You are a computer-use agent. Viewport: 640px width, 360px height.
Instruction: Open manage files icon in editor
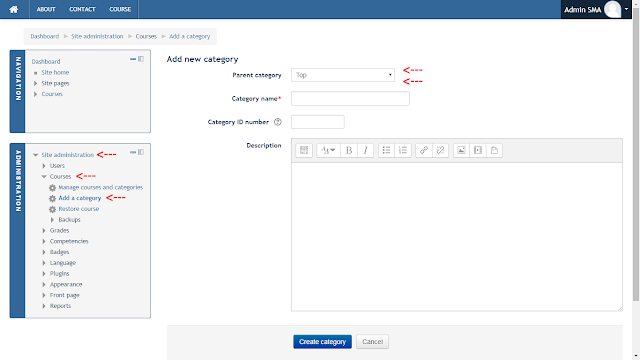point(494,150)
